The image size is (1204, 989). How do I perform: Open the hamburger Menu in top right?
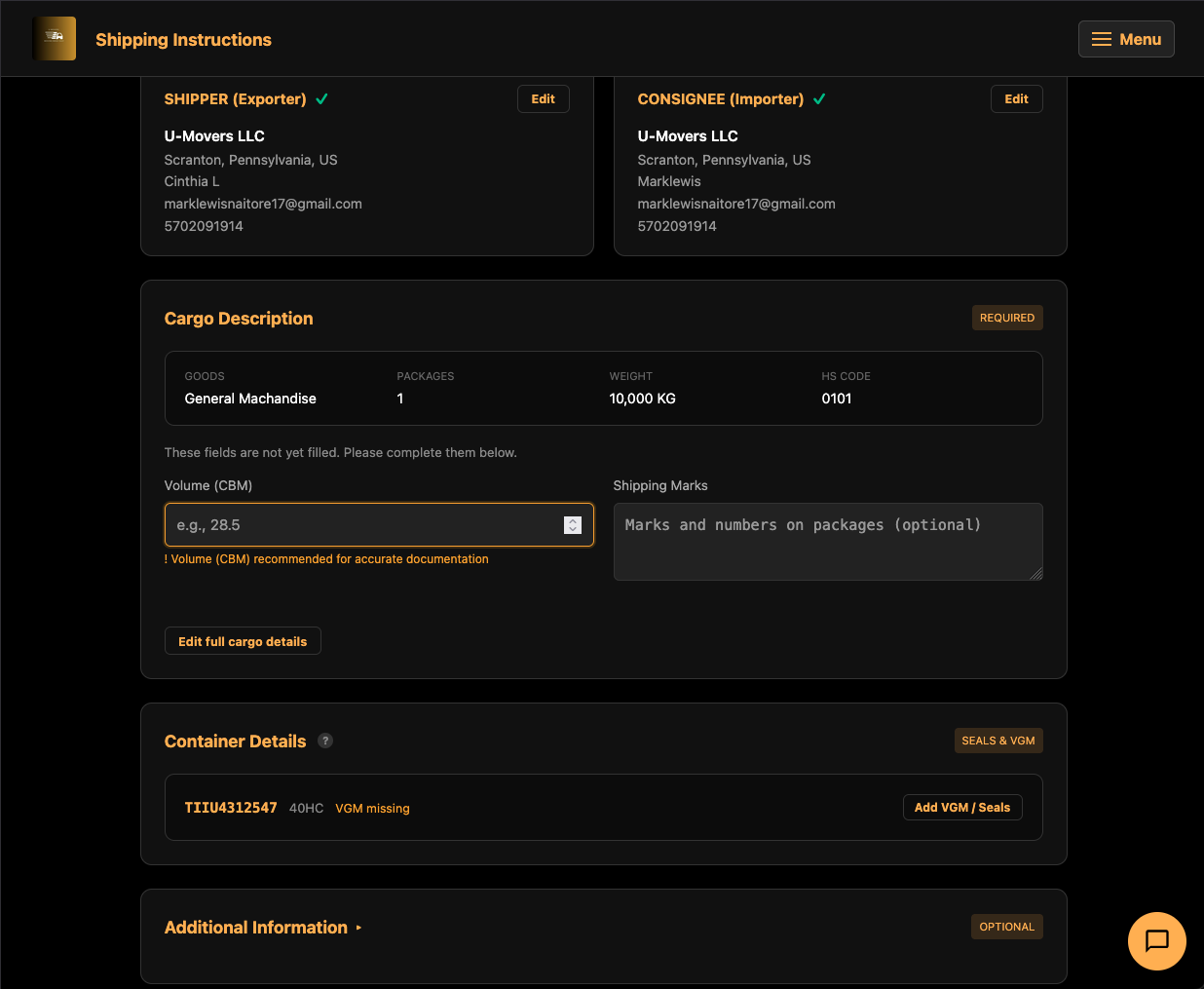click(x=1126, y=39)
